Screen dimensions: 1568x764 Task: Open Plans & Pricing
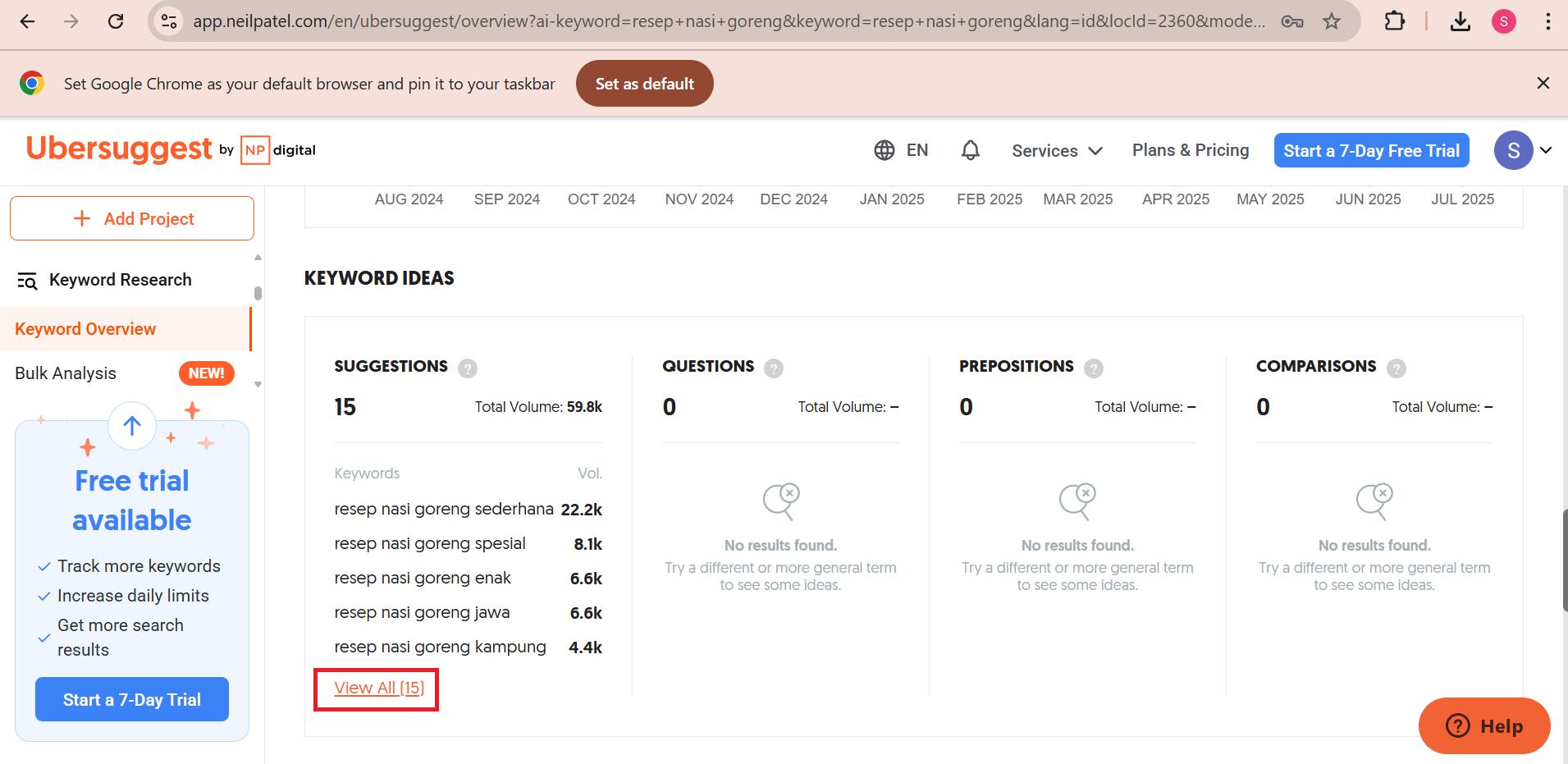[1190, 150]
